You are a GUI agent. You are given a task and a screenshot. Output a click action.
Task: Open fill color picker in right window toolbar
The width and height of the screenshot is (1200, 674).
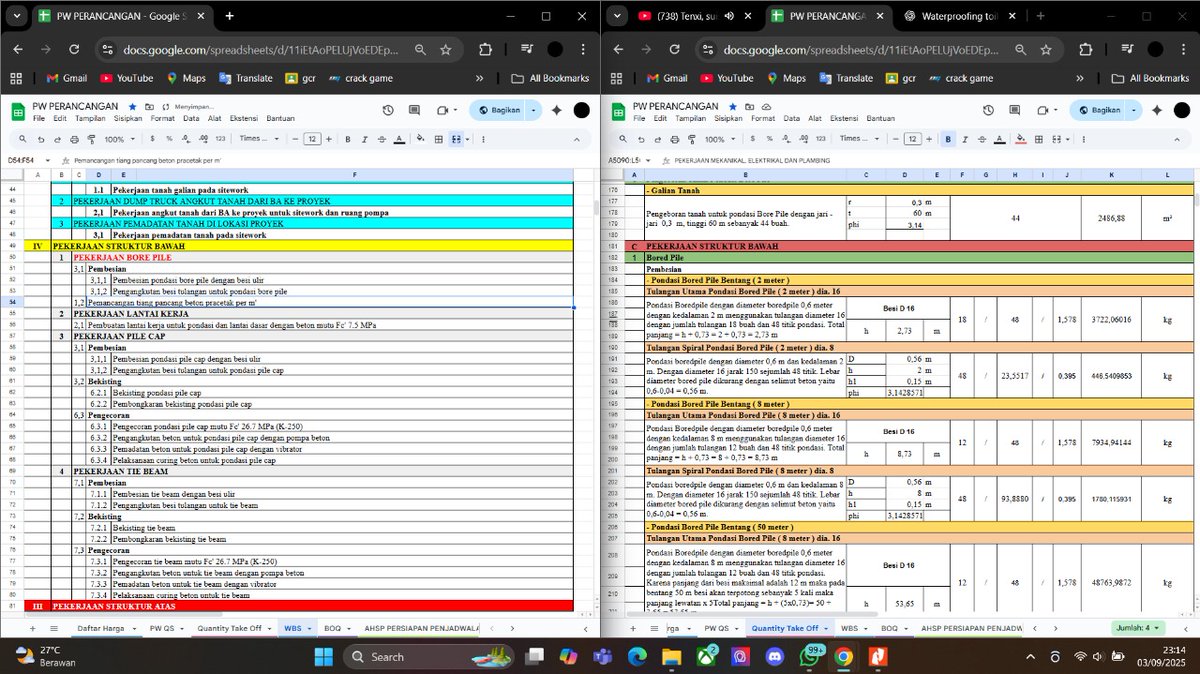point(1021,139)
